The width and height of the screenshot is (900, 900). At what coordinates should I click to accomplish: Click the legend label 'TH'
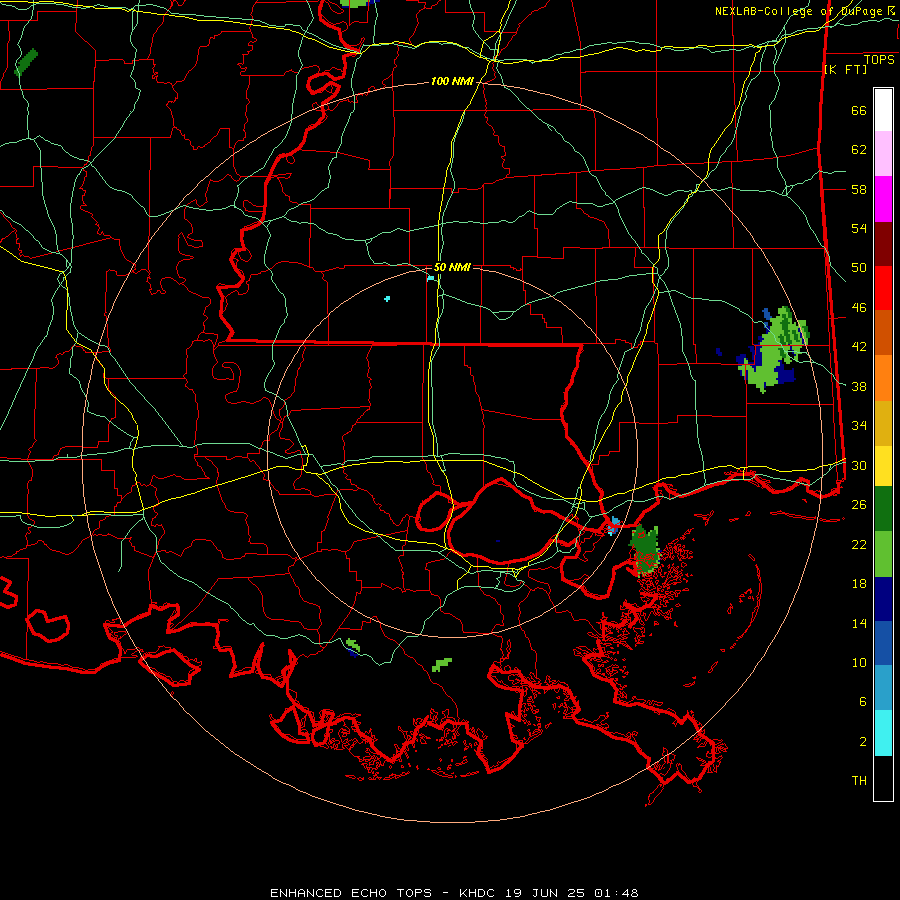tap(859, 781)
